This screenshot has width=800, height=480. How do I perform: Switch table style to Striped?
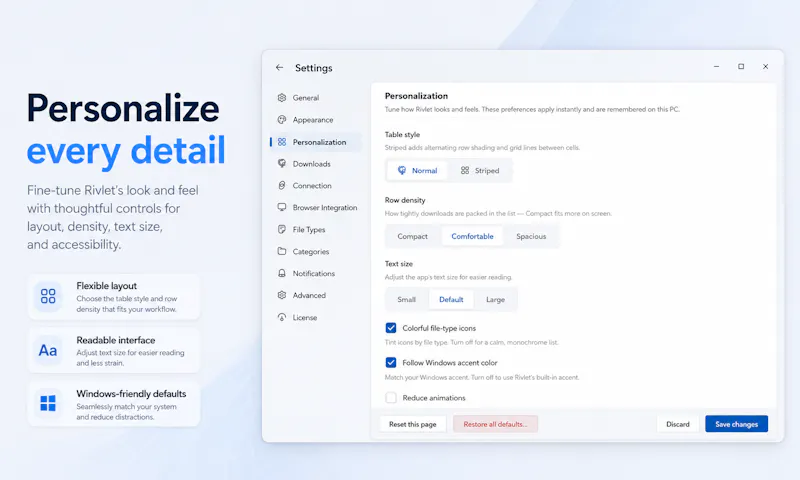[480, 170]
